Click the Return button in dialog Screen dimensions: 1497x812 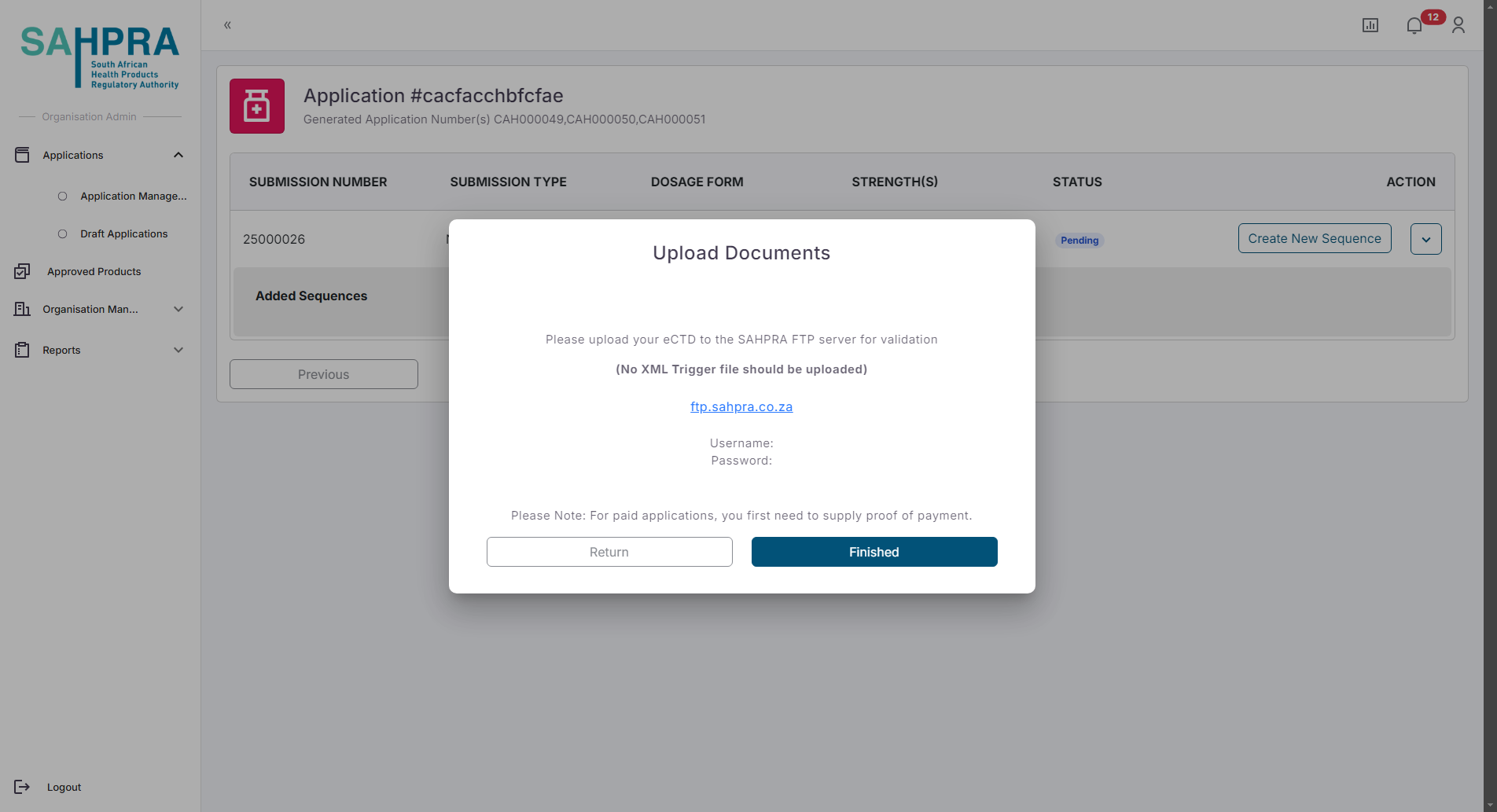tap(609, 552)
